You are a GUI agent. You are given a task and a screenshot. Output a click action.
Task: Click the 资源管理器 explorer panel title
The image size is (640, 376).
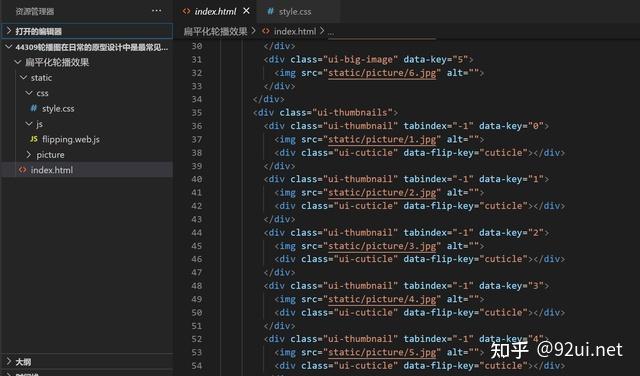click(x=35, y=11)
